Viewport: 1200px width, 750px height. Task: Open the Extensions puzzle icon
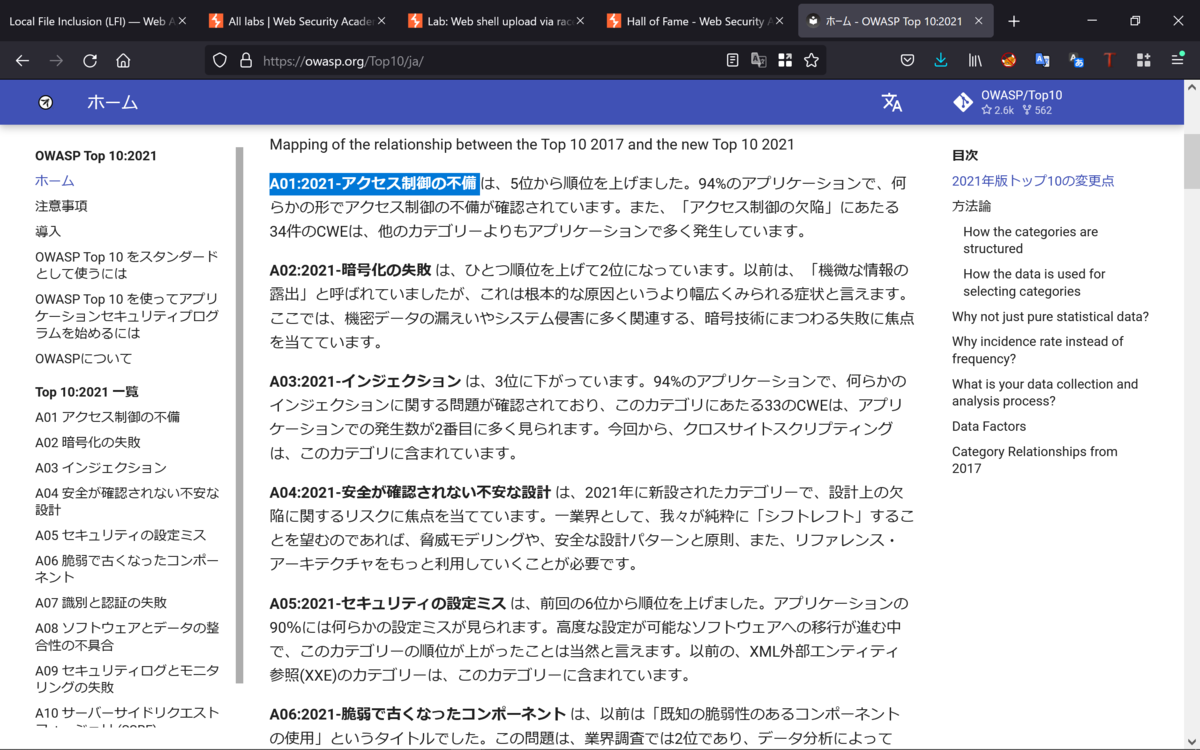tap(1143, 60)
